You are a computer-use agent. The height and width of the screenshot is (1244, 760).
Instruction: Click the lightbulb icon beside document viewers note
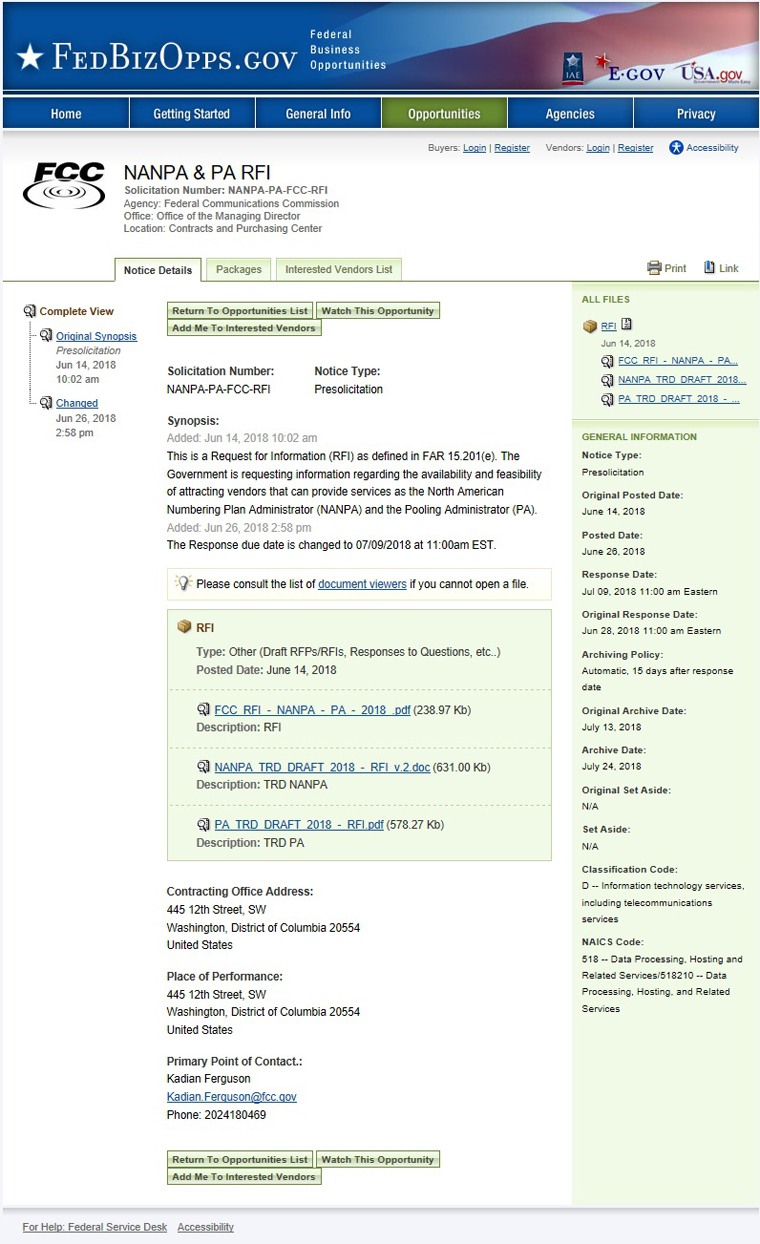183,583
